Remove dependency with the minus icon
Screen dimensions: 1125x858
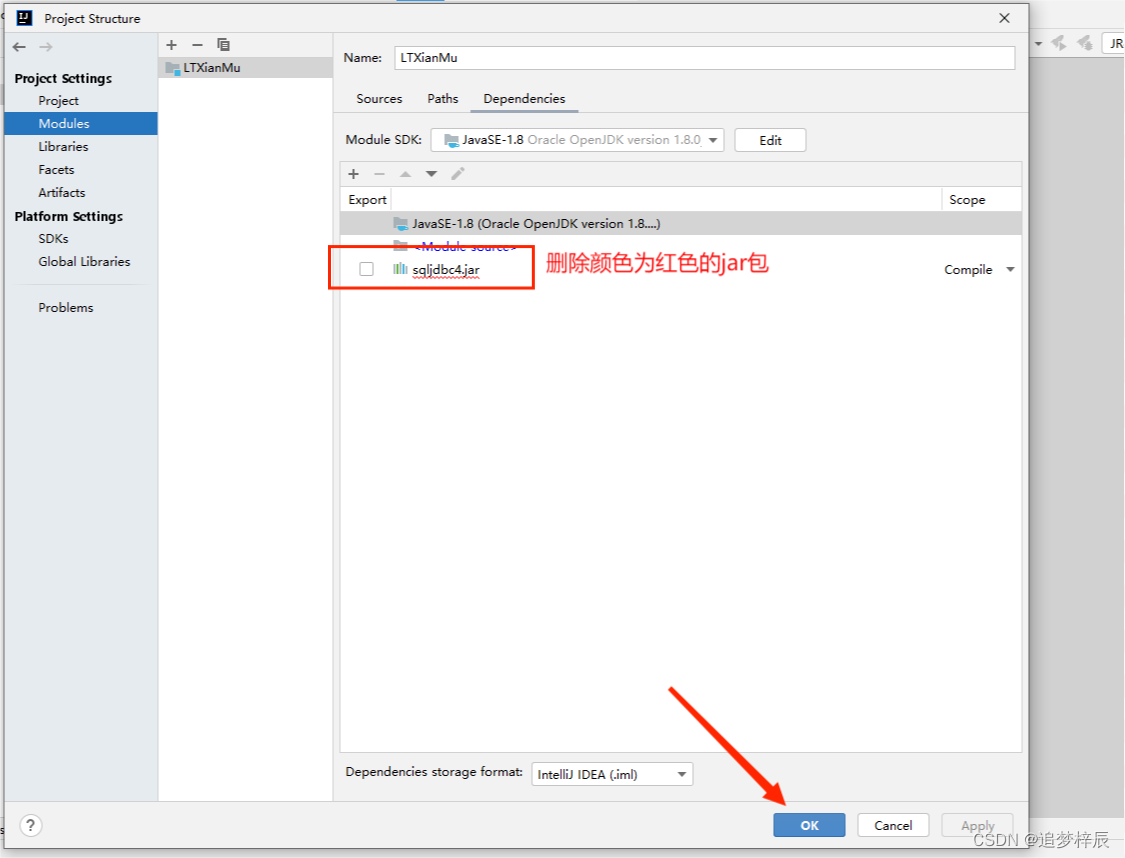click(x=380, y=174)
